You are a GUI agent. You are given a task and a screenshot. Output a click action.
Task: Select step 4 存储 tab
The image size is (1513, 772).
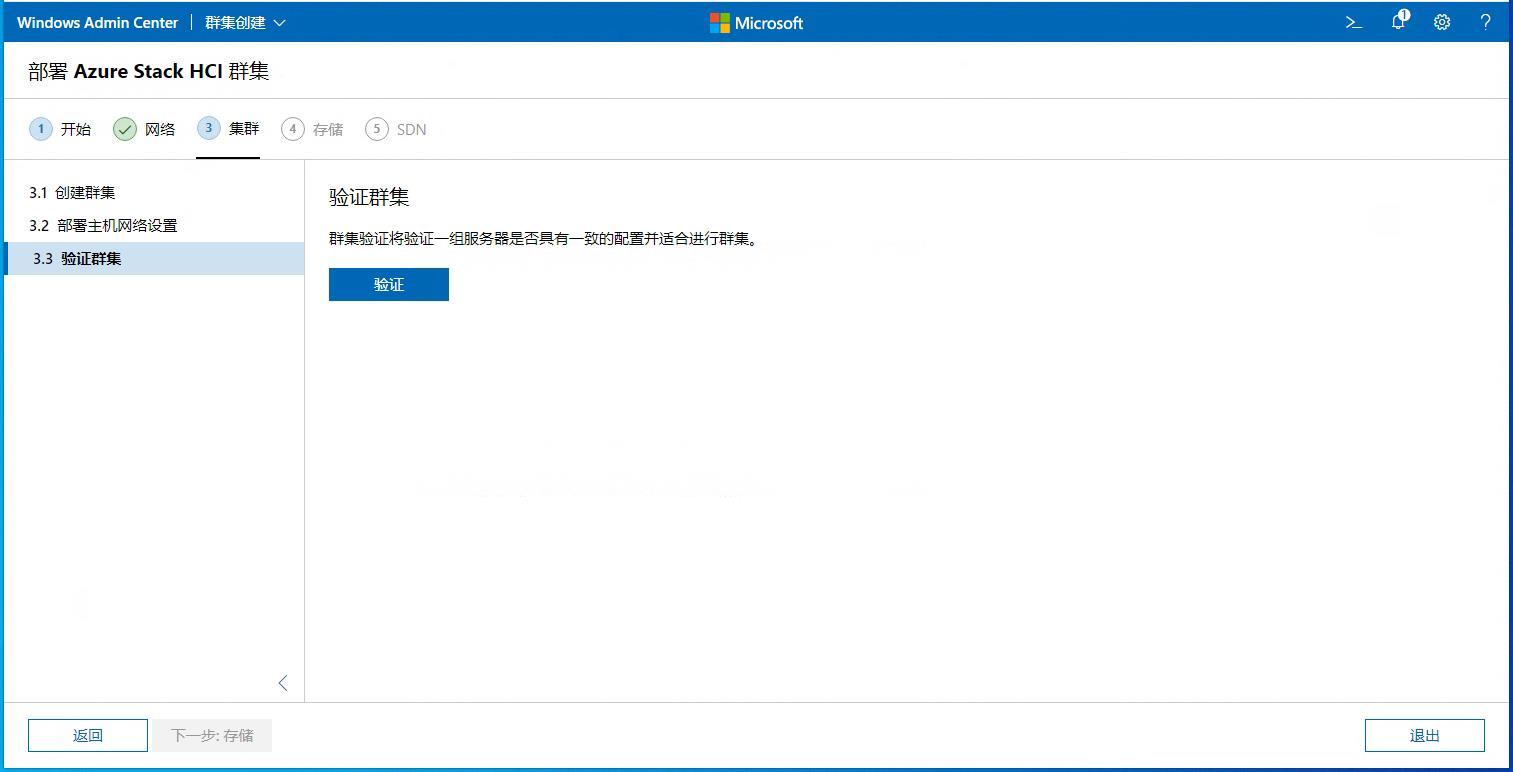(x=312, y=129)
